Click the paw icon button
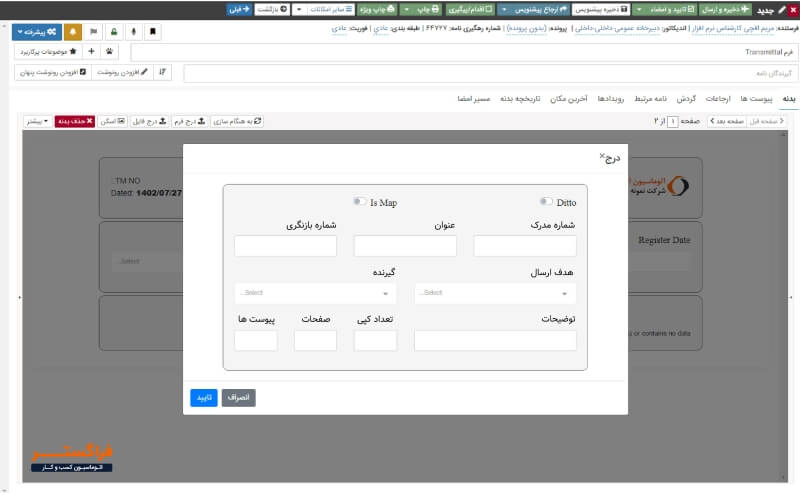Image resolution: width=800 pixels, height=493 pixels. coord(109,52)
